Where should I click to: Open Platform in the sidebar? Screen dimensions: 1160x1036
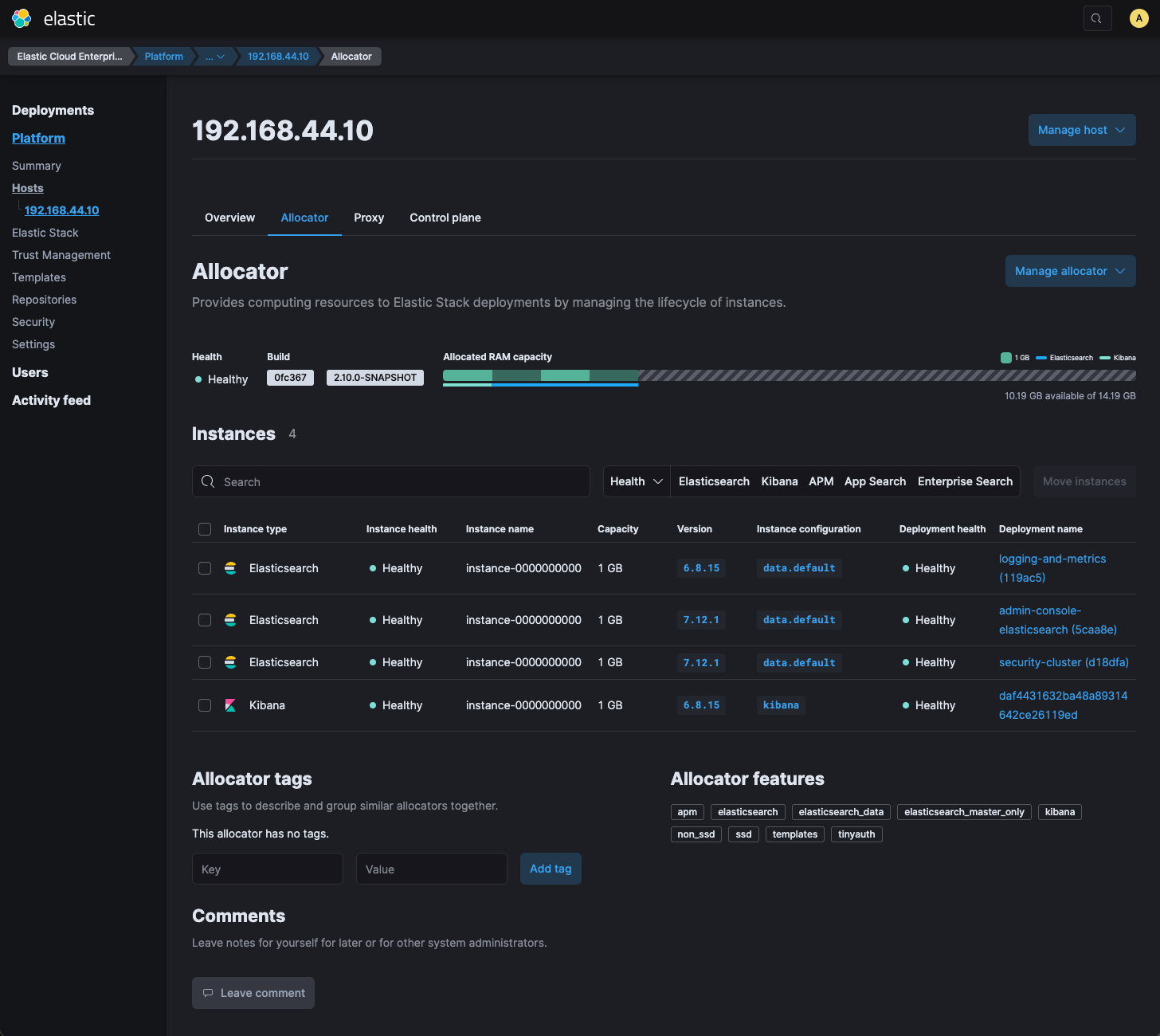(x=38, y=138)
